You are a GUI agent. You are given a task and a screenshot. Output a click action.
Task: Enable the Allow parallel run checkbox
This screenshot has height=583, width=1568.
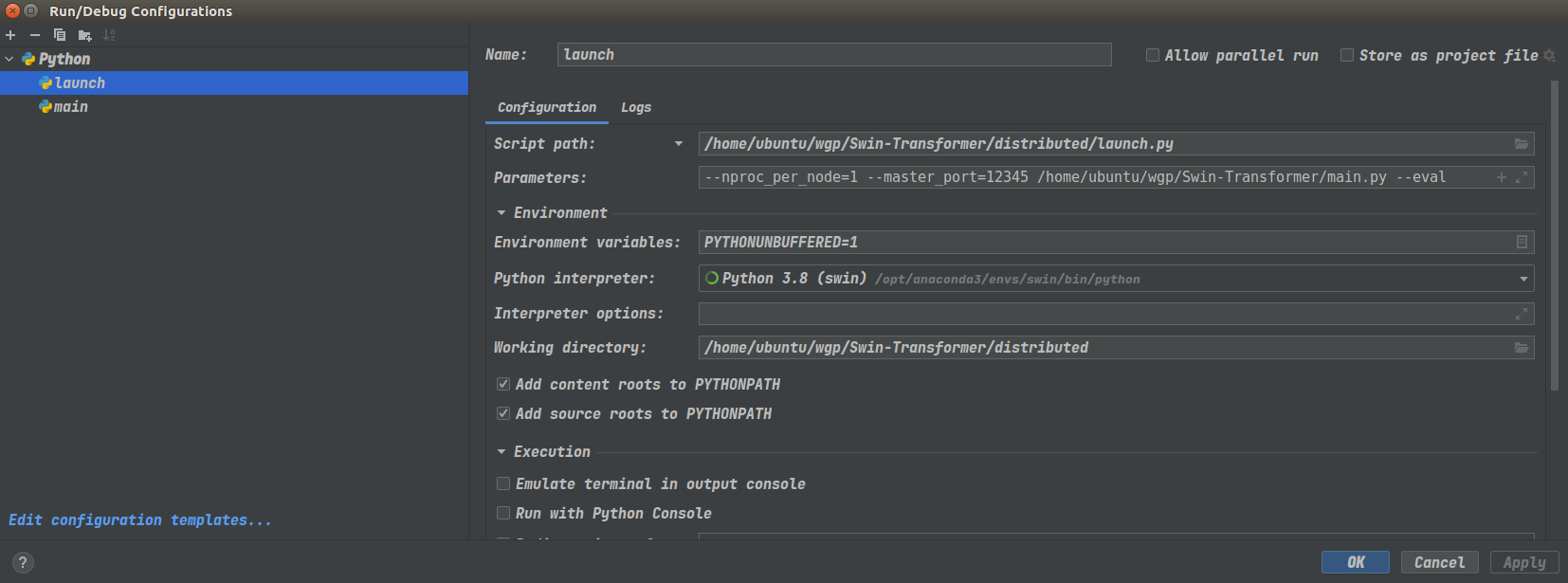[x=1153, y=56]
